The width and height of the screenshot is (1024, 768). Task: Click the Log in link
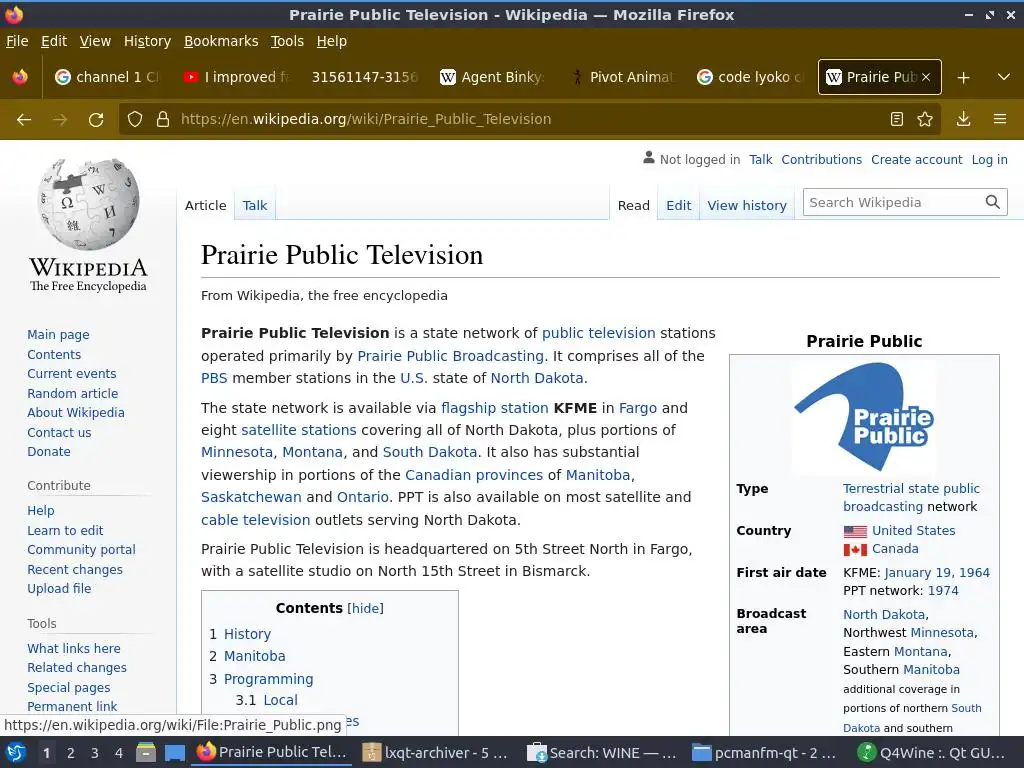tap(989, 159)
